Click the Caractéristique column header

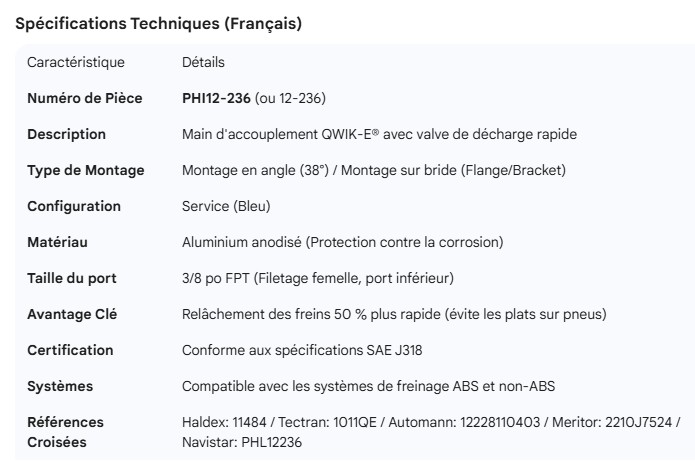(x=76, y=62)
